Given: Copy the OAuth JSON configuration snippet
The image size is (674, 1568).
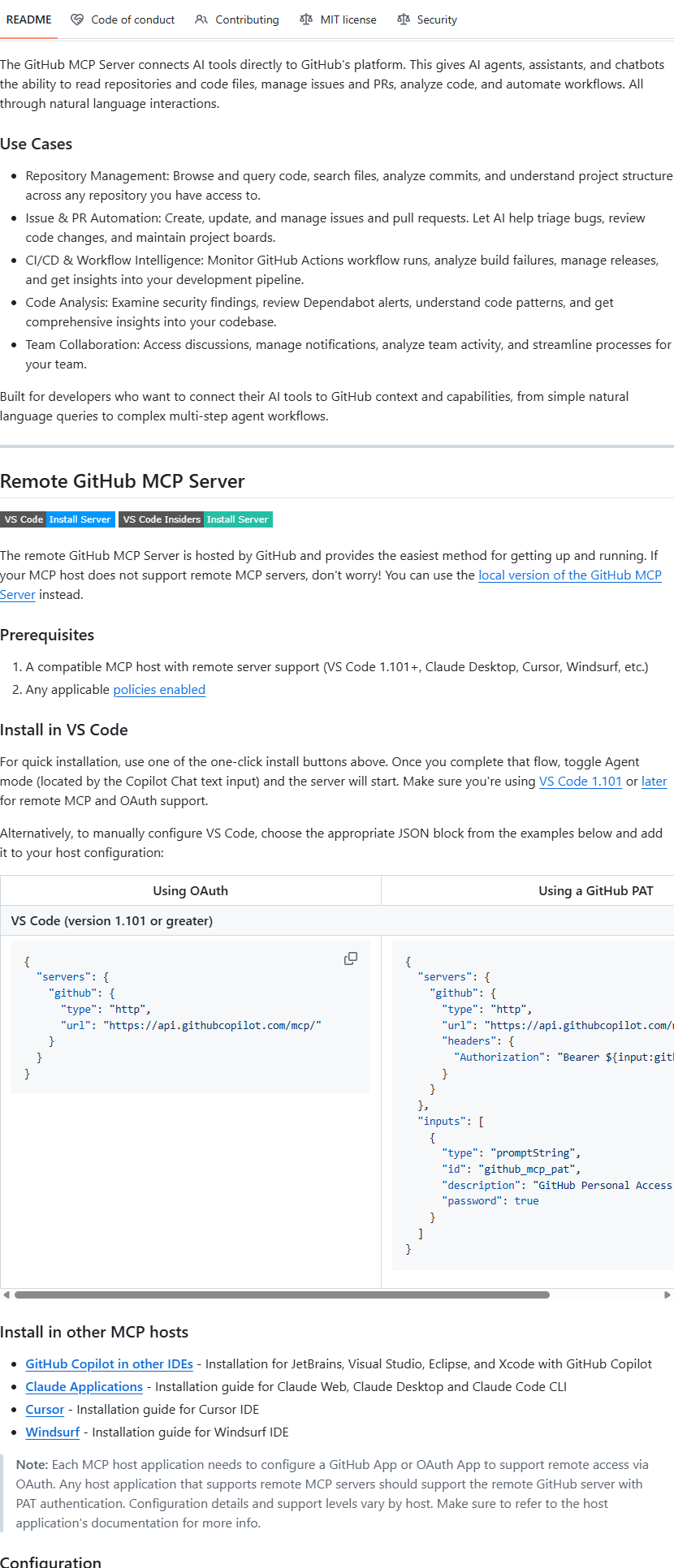Looking at the screenshot, I should (x=350, y=958).
